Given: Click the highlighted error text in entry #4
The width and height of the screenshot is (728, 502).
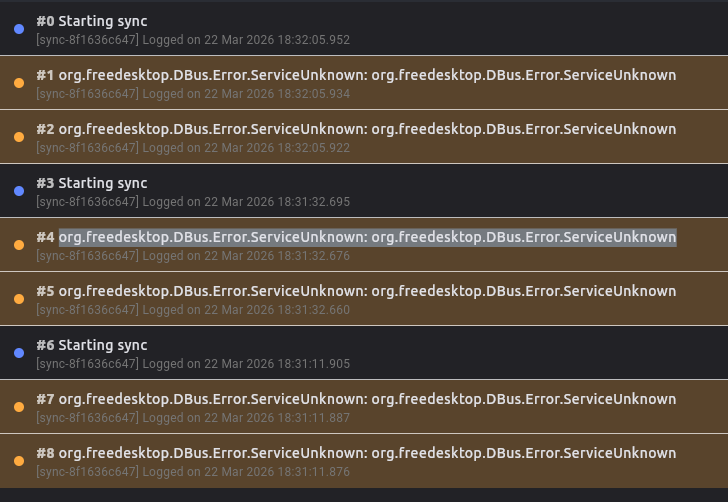Looking at the screenshot, I should 367,237.
